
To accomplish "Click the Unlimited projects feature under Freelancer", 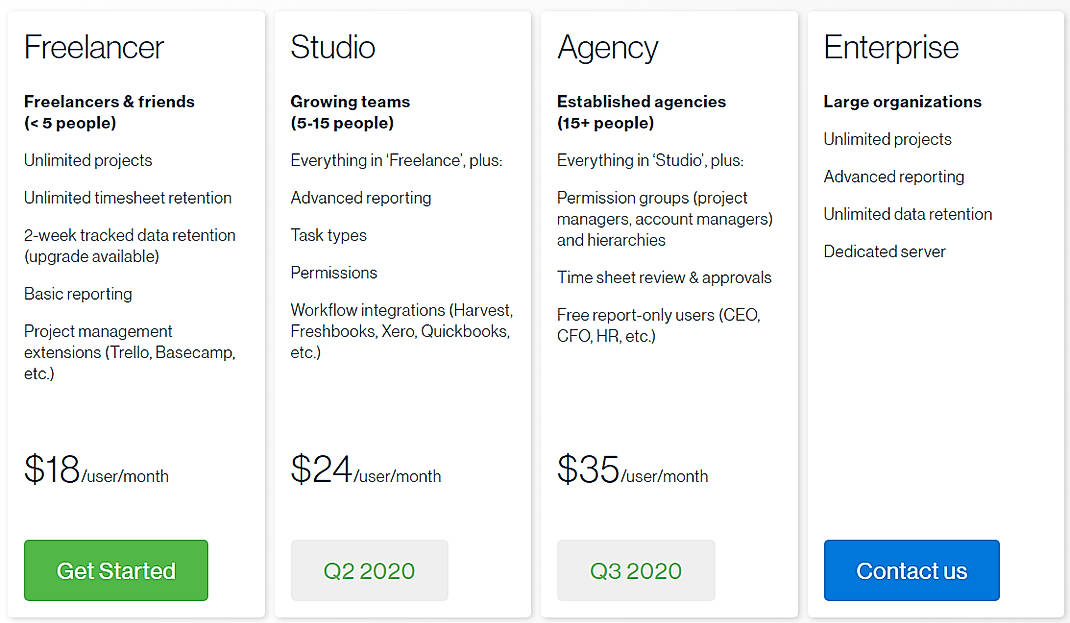I will (x=88, y=160).
